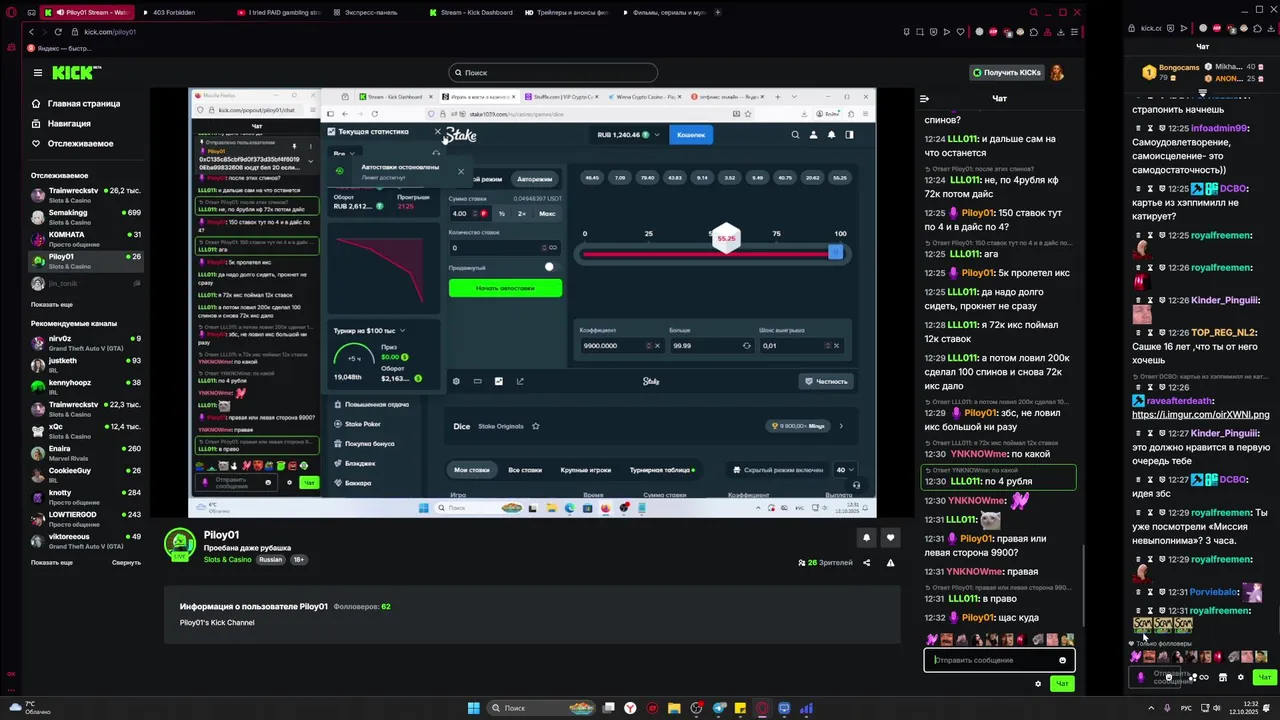Open recommended channel knotty
The height and width of the screenshot is (720, 1280).
tap(86, 496)
